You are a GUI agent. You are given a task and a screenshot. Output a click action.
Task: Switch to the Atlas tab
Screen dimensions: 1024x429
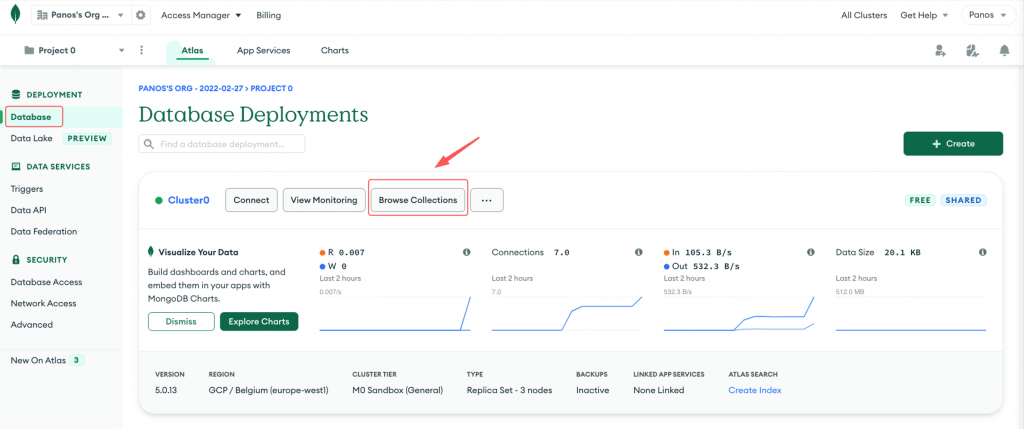(x=192, y=50)
